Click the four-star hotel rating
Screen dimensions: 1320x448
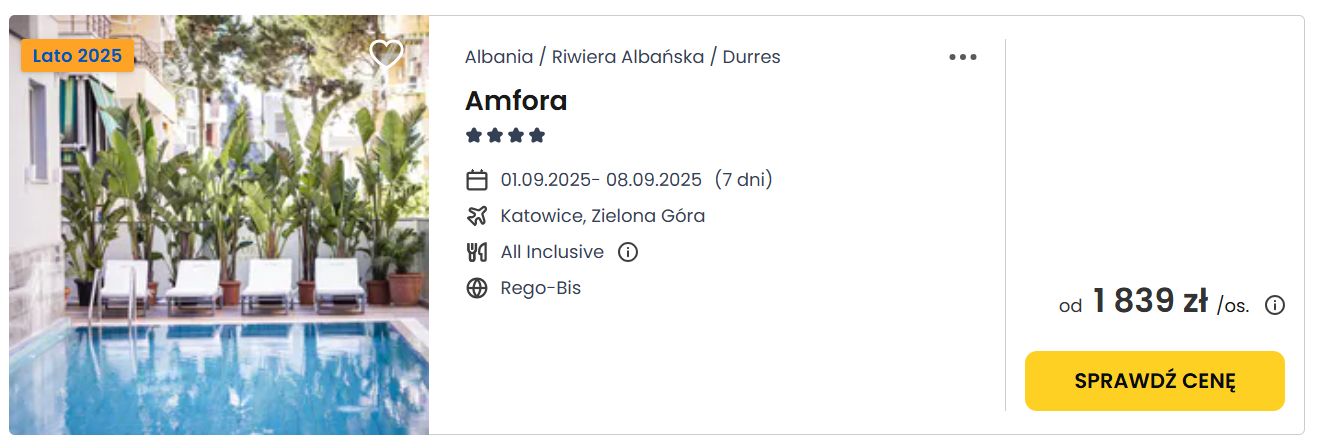505,135
